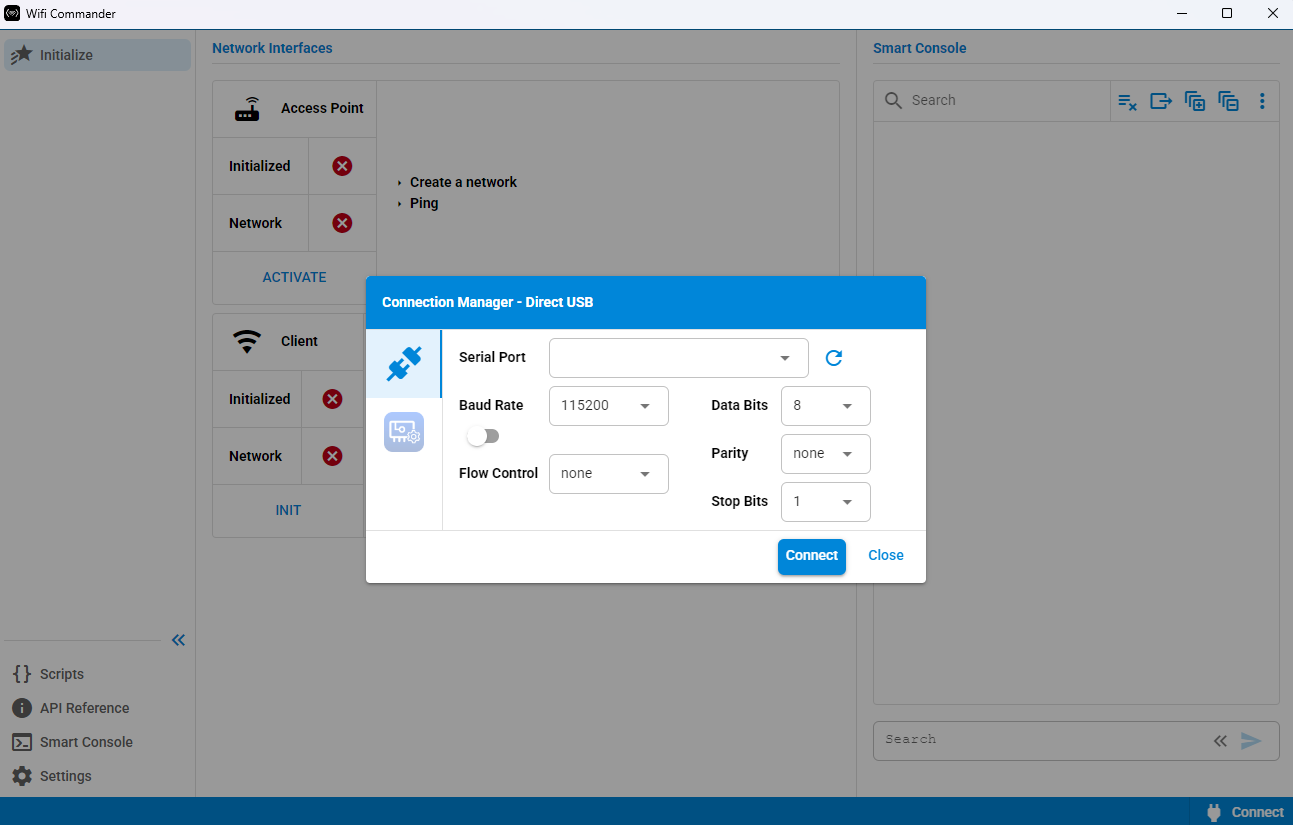This screenshot has height=825, width=1293.
Task: Collapse the left sidebar with double chevron
Action: point(178,640)
